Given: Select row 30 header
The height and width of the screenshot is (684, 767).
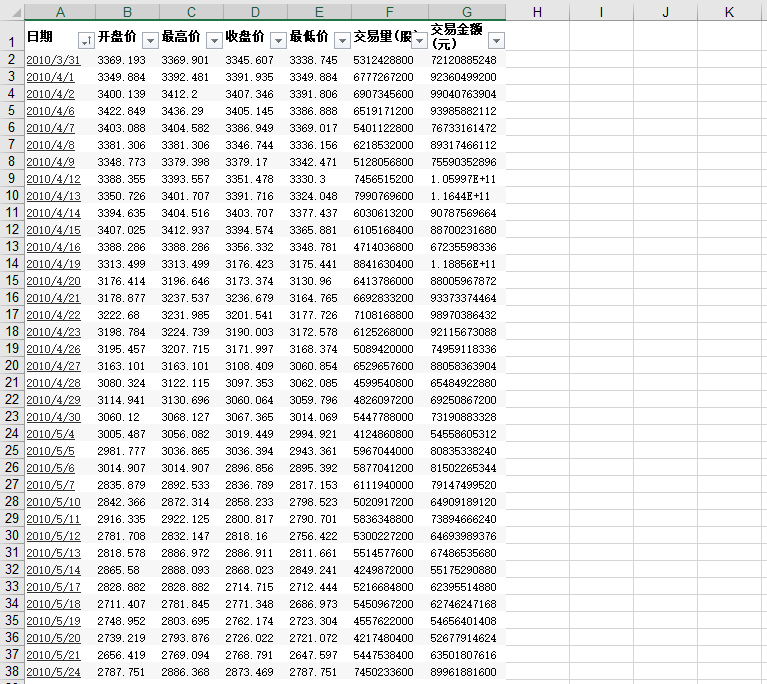Looking at the screenshot, I should pos(12,536).
